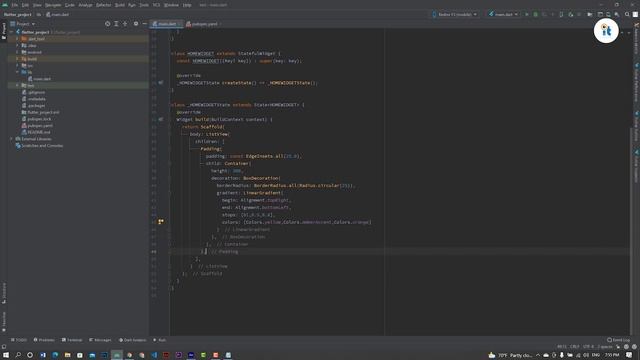Open the Problems tool window
Image resolution: width=640 pixels, height=360 pixels.
[44, 340]
